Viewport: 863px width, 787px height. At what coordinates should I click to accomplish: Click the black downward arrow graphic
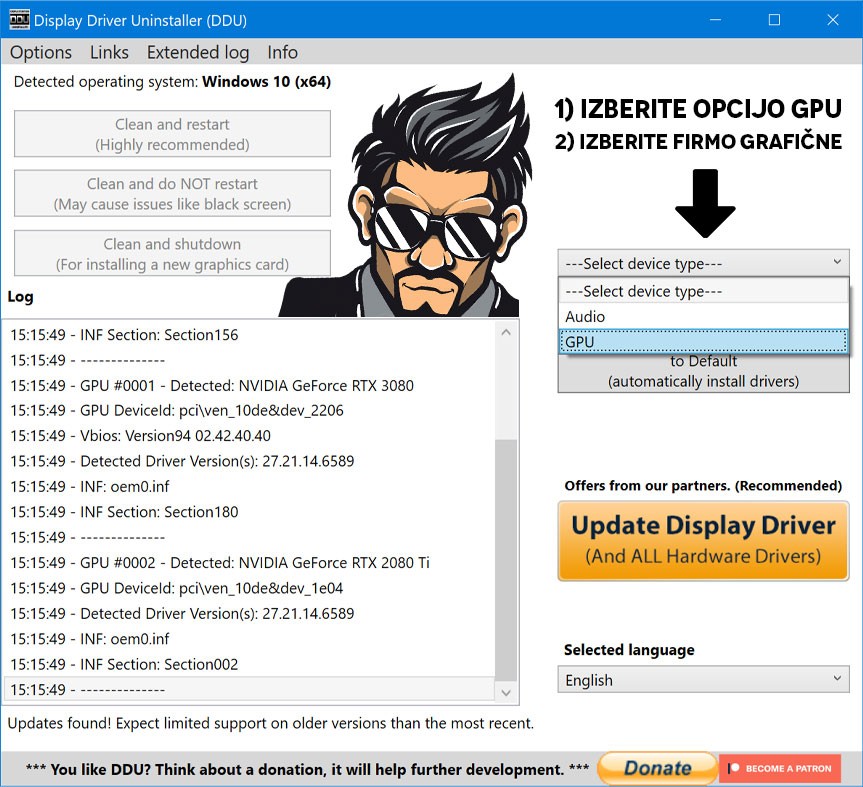point(705,203)
